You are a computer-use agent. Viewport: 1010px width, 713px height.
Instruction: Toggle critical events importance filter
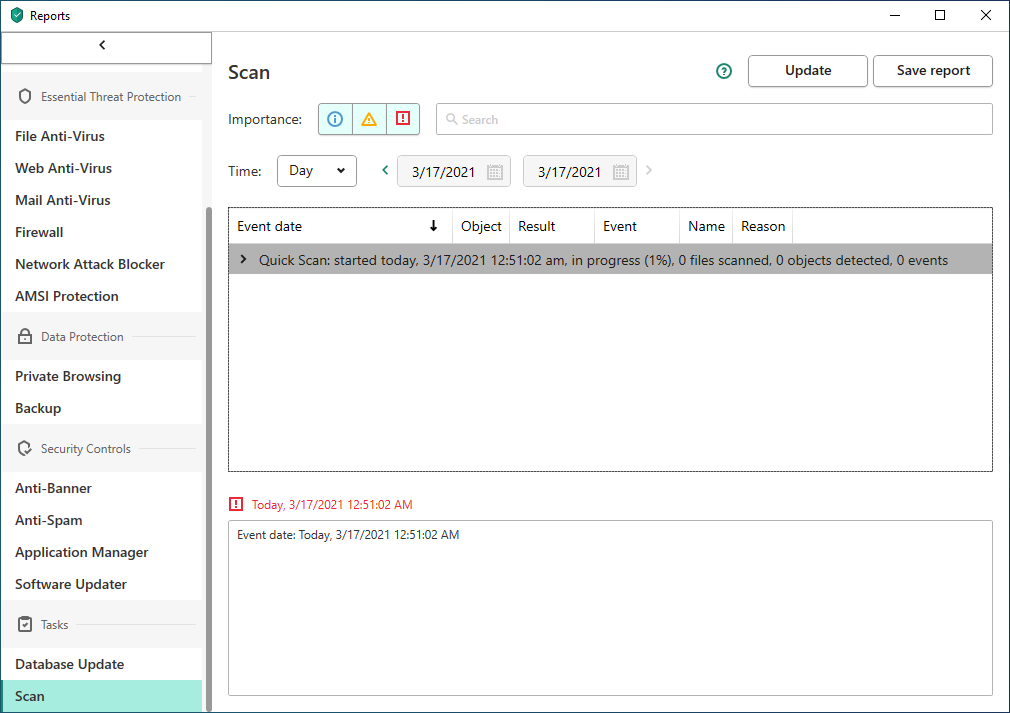pos(403,119)
